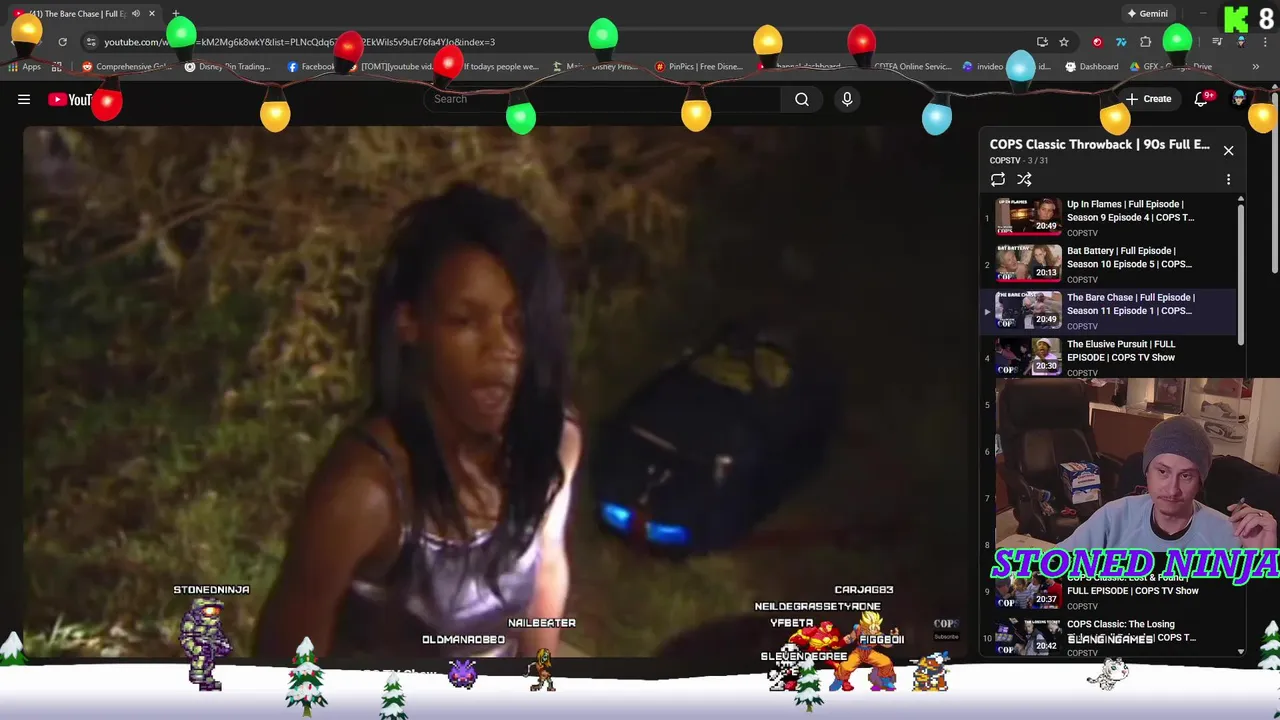
Task: Click the blue Tv extension icon
Action: coord(1121,42)
